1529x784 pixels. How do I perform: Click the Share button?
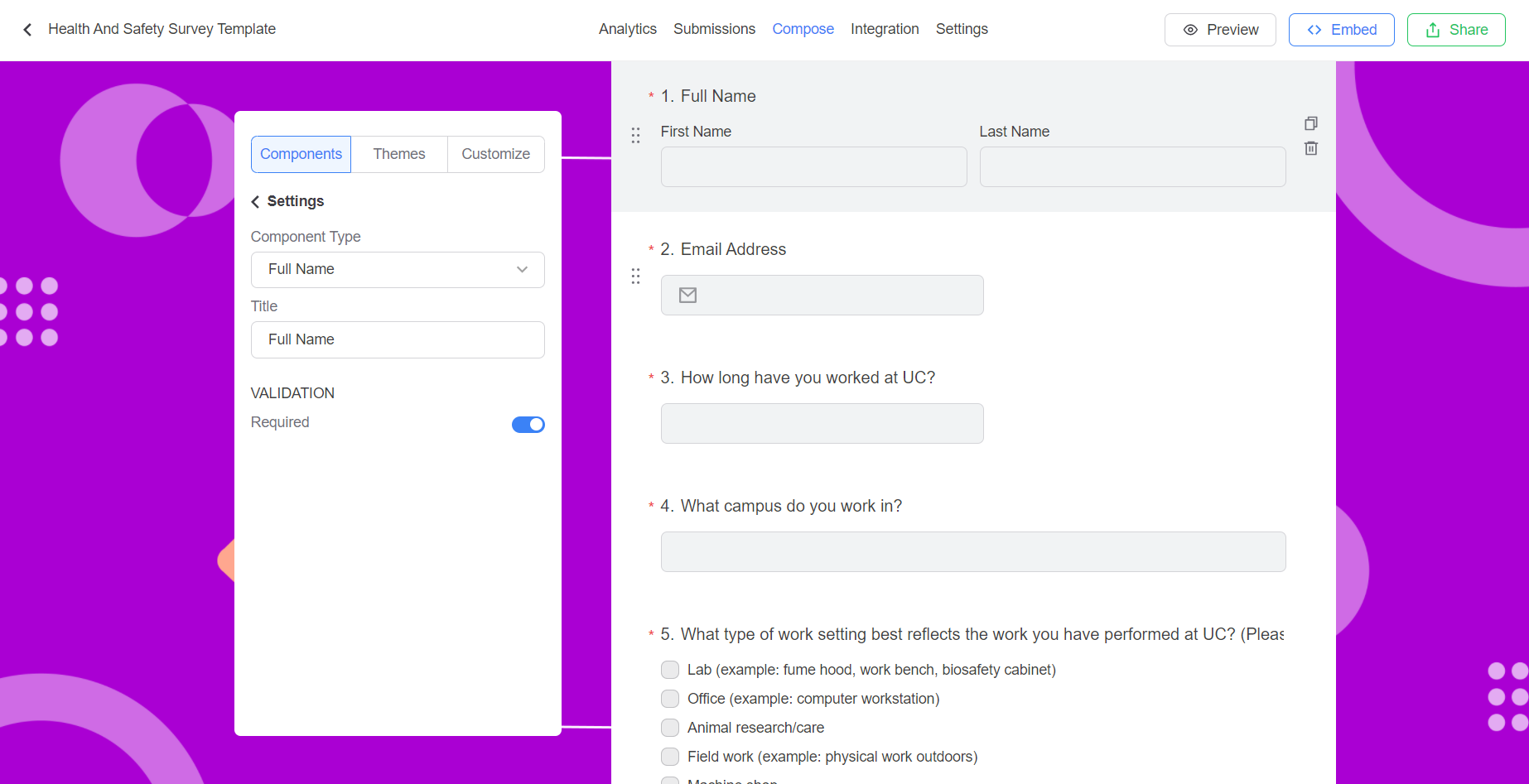(x=1456, y=30)
